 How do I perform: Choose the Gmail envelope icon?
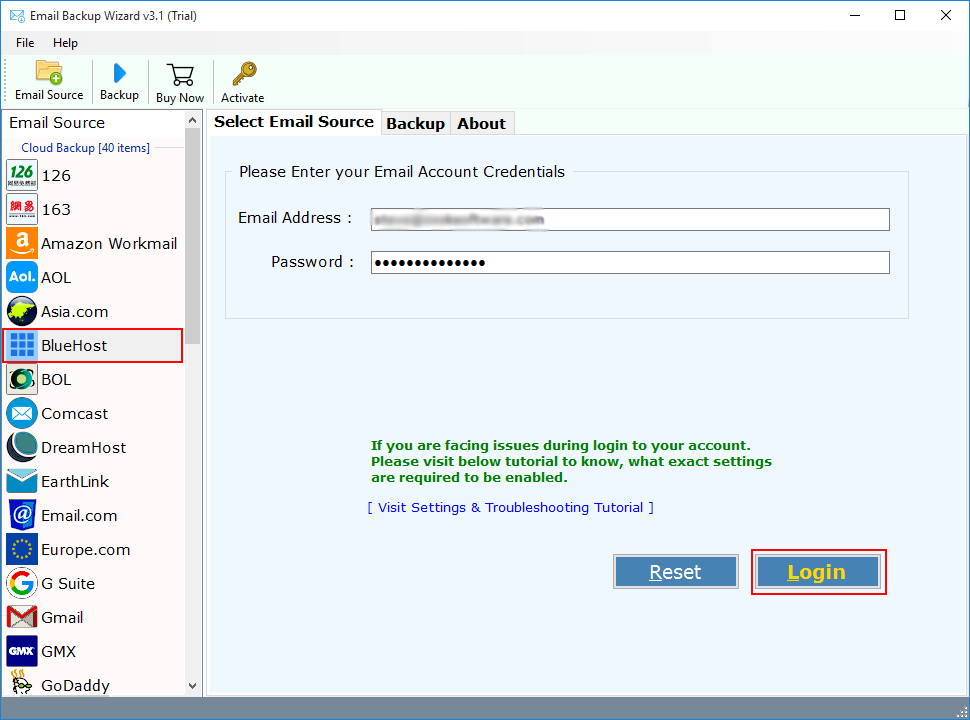(22, 617)
